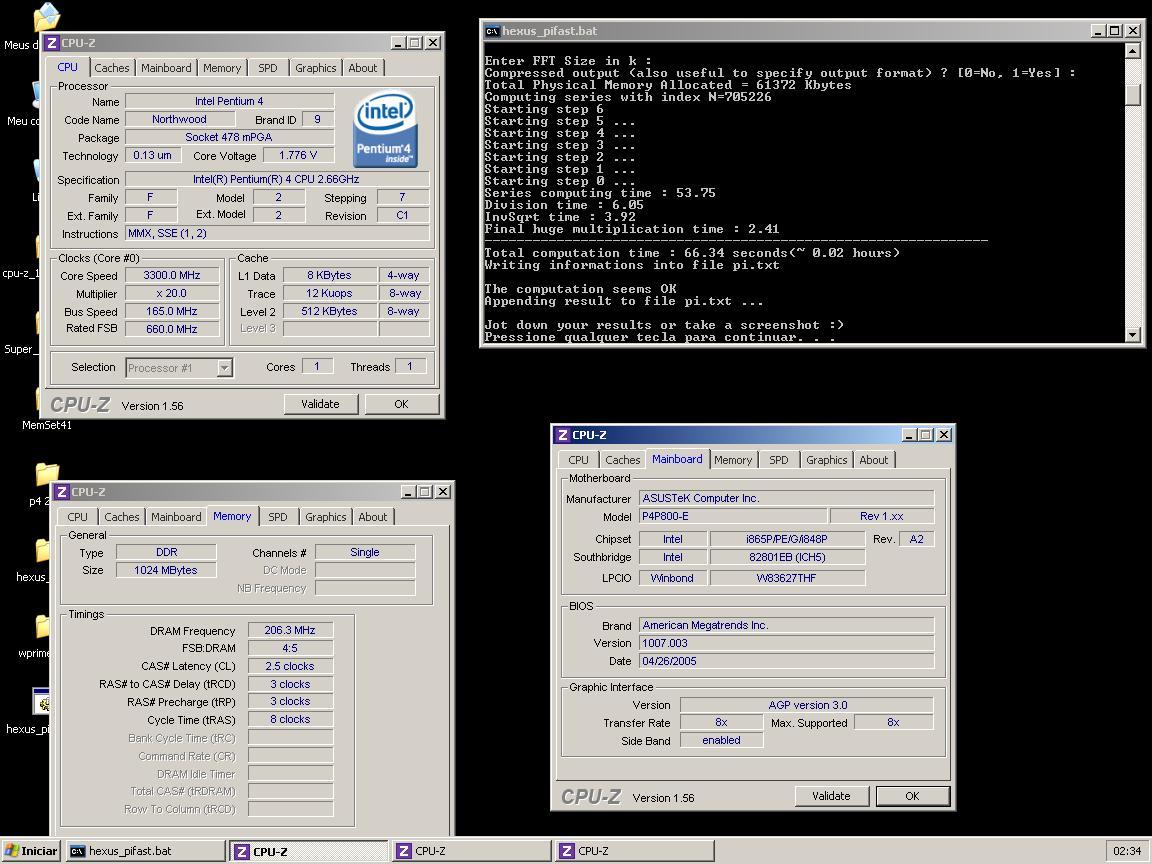Screen dimensions: 1152x864
Task: Click the BIOS Version field 1007.003
Action: click(786, 643)
